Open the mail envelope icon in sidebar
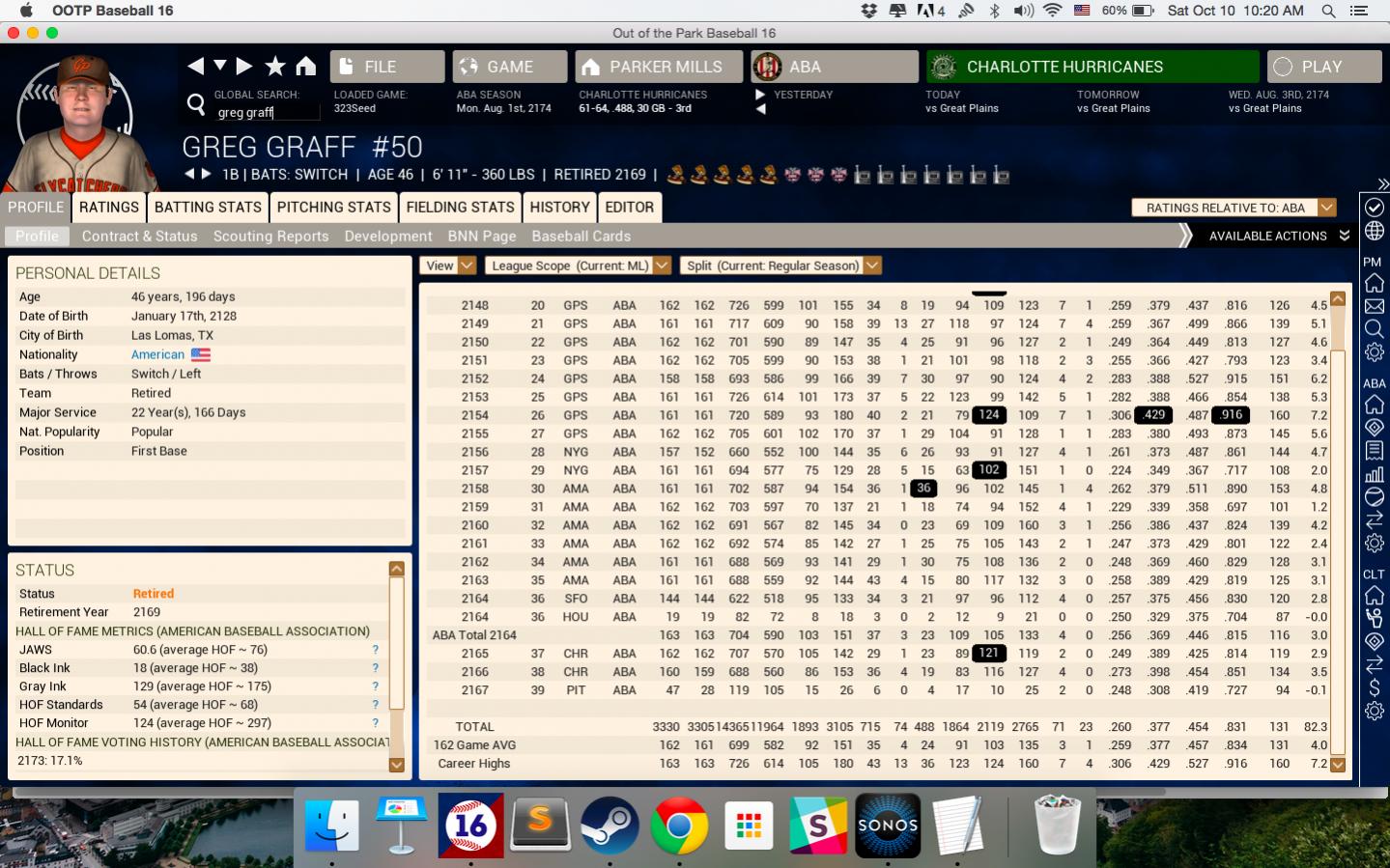Image resolution: width=1390 pixels, height=868 pixels. pyautogui.click(x=1374, y=306)
